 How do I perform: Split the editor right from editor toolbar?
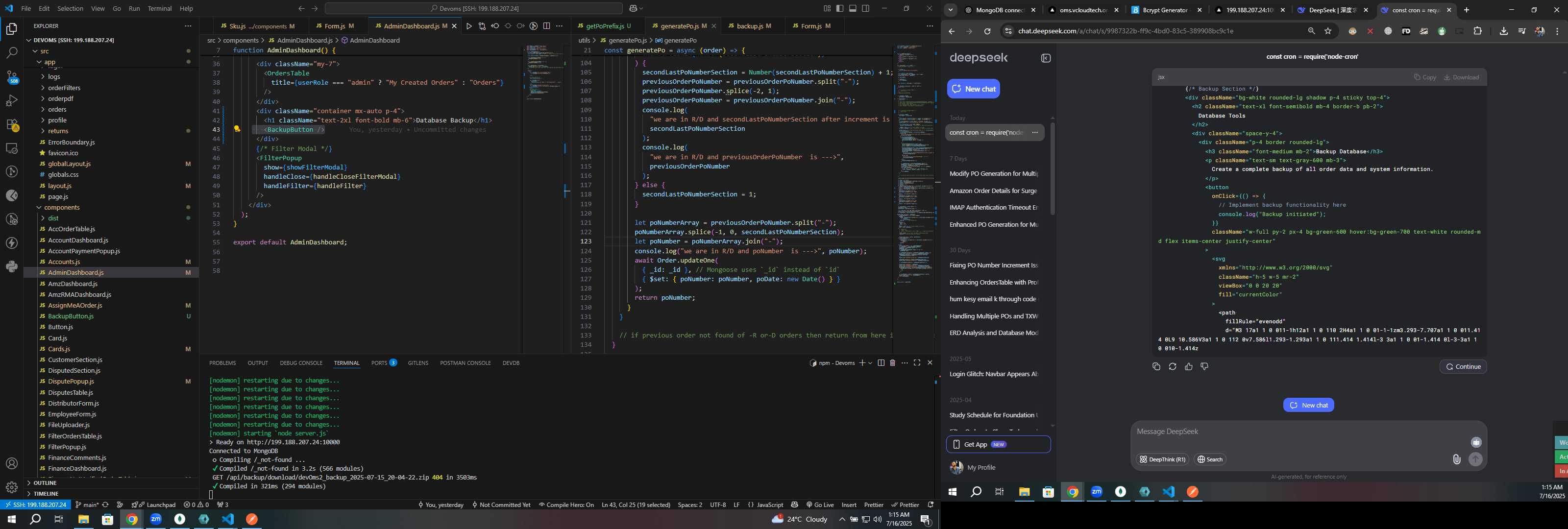coord(547,26)
